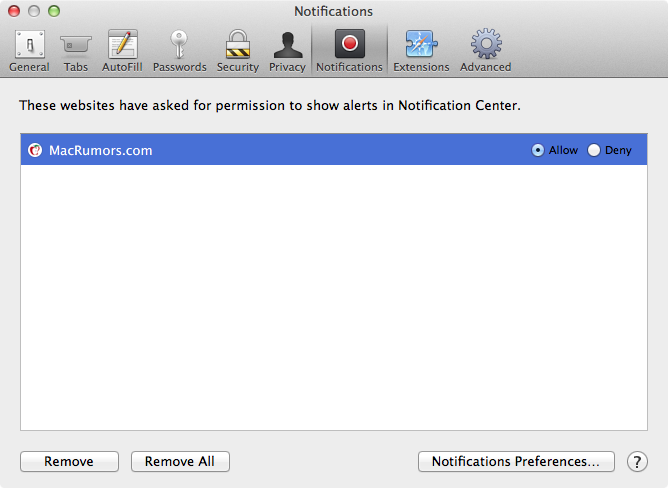
Task: Open the General preferences switch icon
Action: coord(29,44)
